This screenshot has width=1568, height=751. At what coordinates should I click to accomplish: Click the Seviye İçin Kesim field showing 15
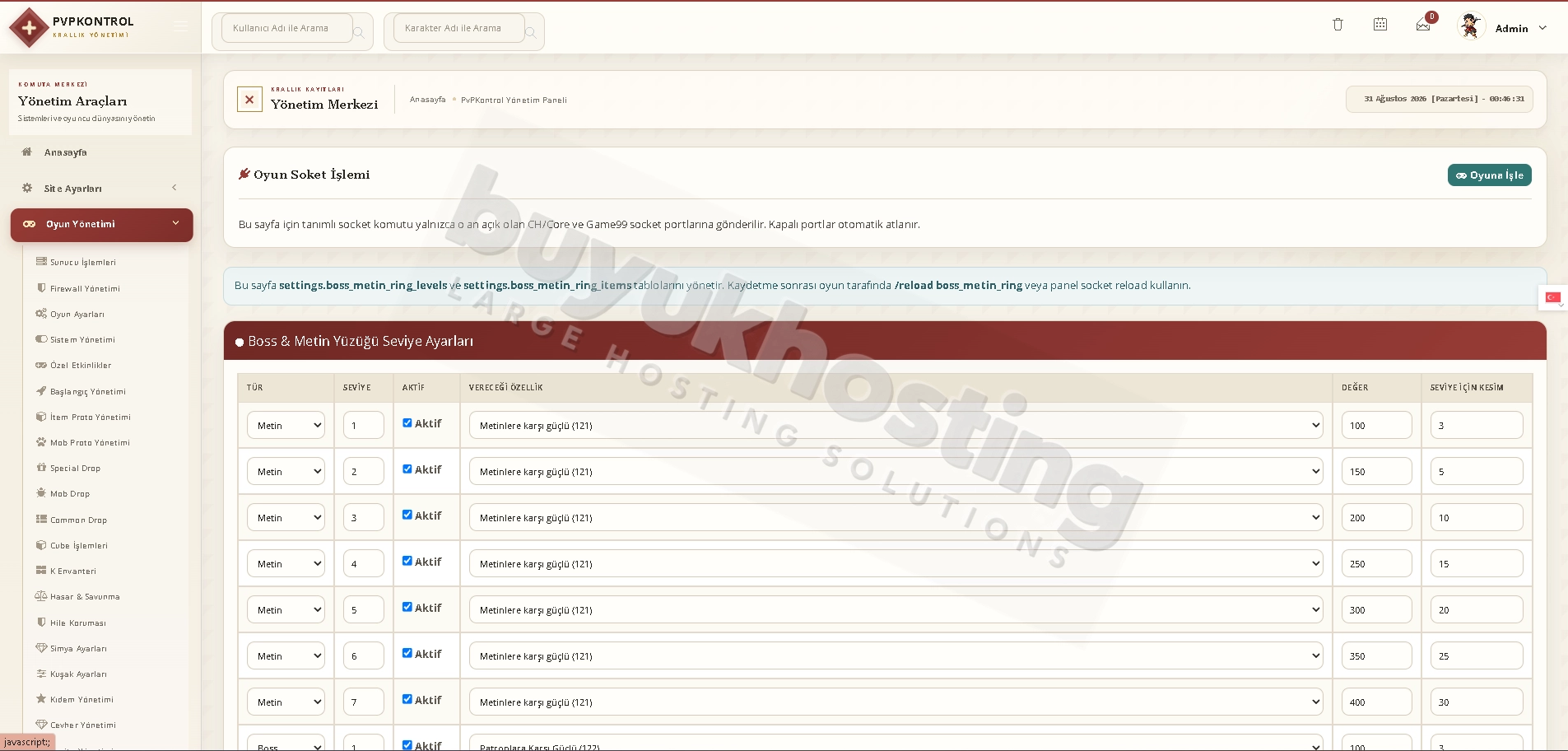click(x=1477, y=563)
